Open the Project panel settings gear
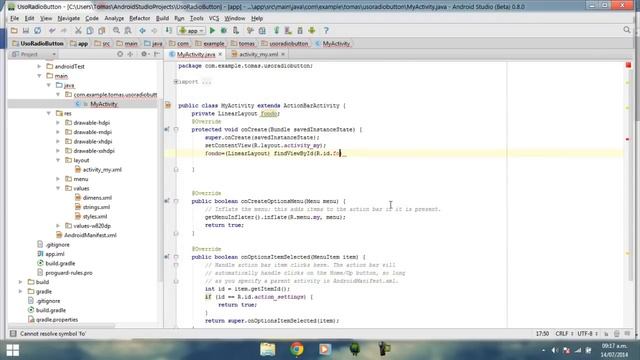Screen dimensions: 640x360 [x=144, y=54]
